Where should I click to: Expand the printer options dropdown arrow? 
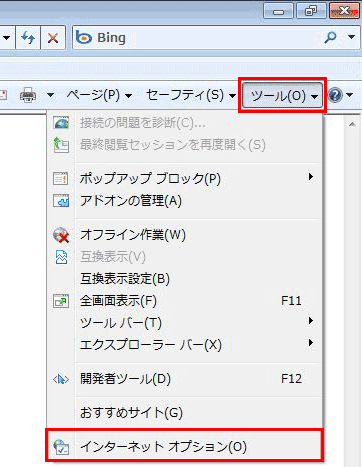coord(50,96)
